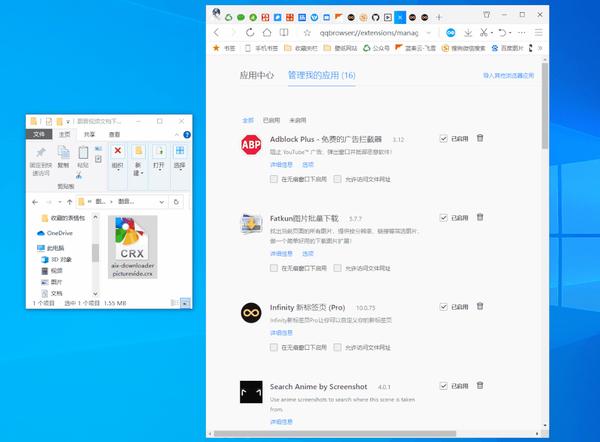The image size is (600, 442).
Task: Open the 选项 link for Adblock Plus
Action: (308, 165)
